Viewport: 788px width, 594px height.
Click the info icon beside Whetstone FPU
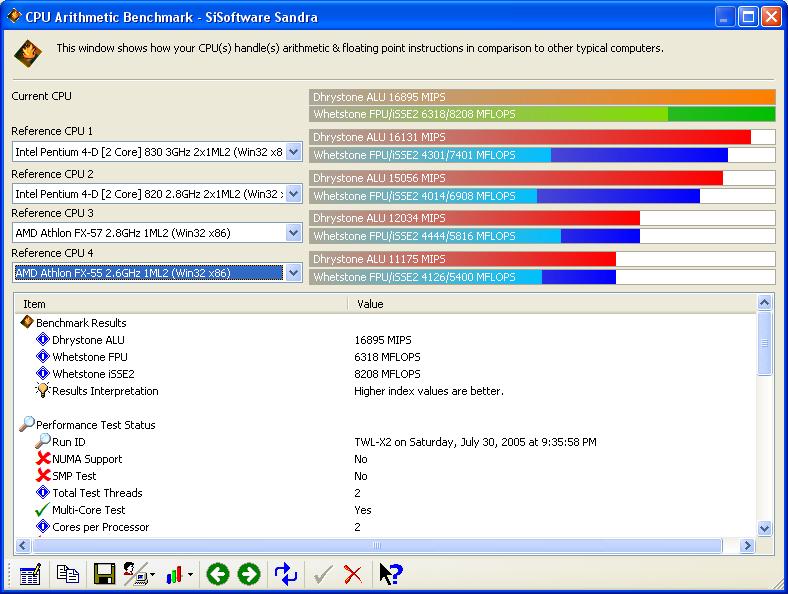[x=43, y=356]
